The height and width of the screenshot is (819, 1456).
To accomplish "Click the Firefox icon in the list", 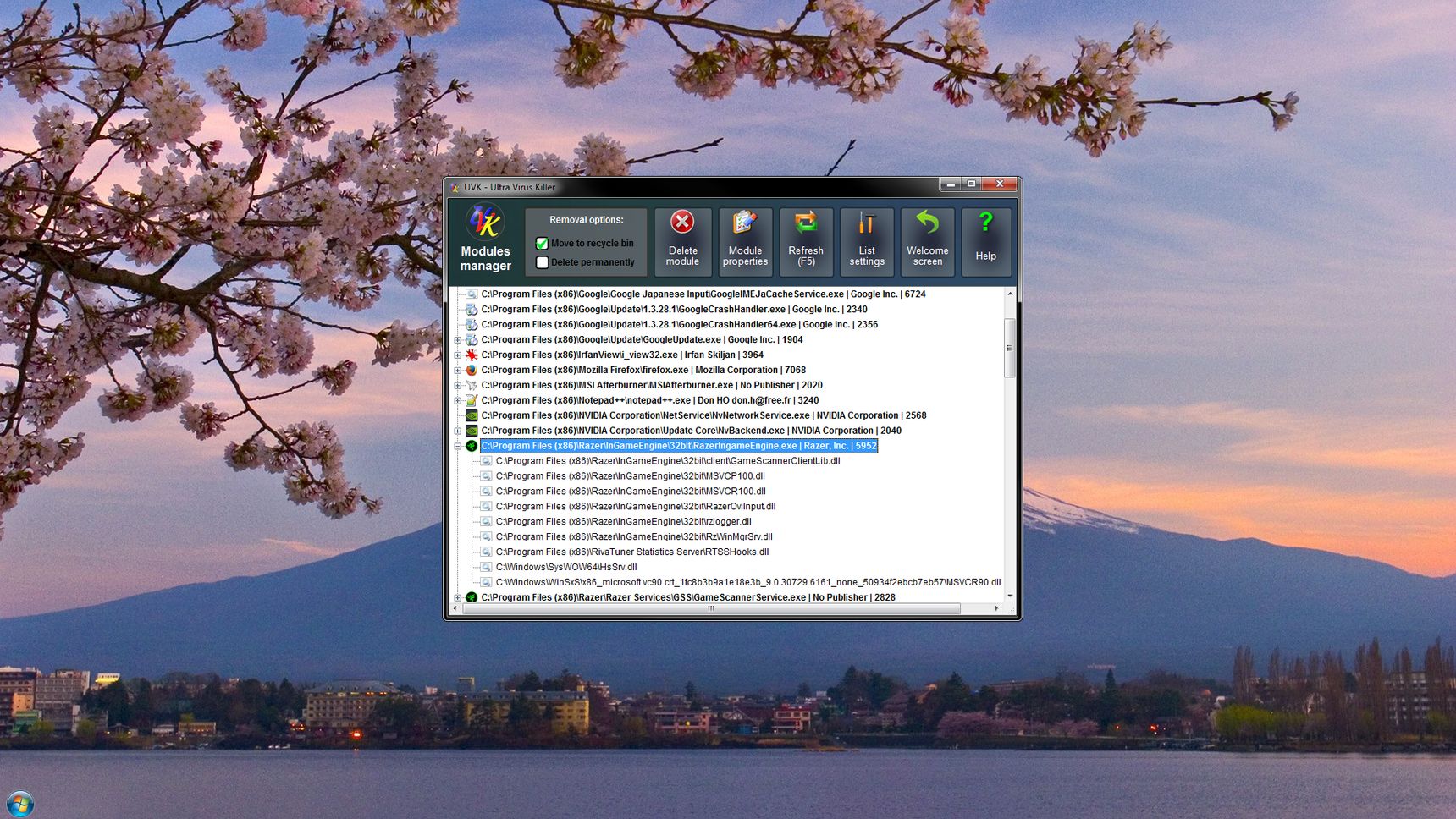I will (472, 371).
